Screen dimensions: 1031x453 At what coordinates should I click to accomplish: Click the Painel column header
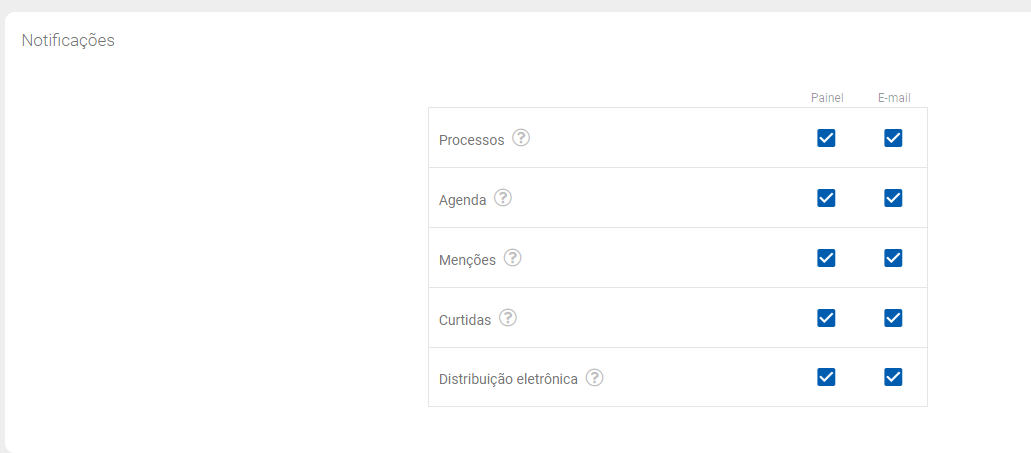(827, 98)
